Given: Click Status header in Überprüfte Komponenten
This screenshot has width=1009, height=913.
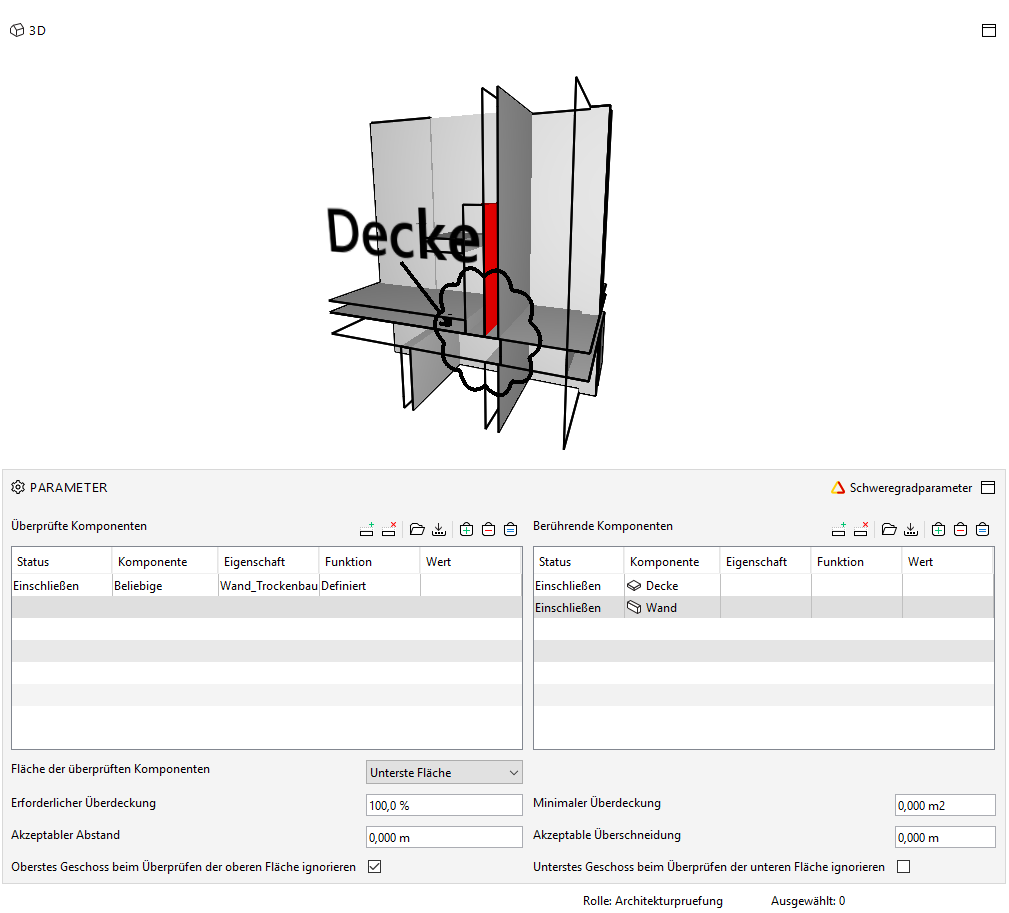Looking at the screenshot, I should point(62,561).
